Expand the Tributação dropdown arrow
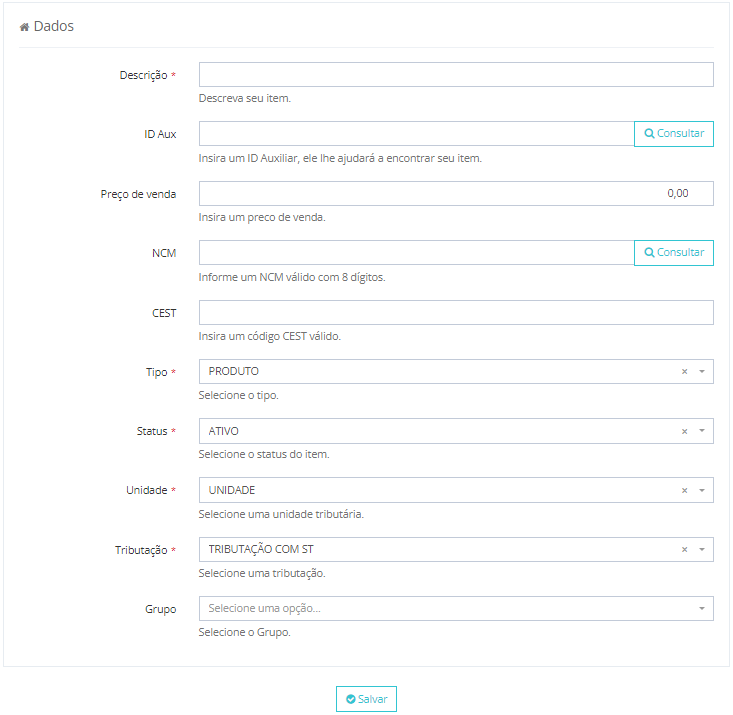The width and height of the screenshot is (733, 715). 702,550
